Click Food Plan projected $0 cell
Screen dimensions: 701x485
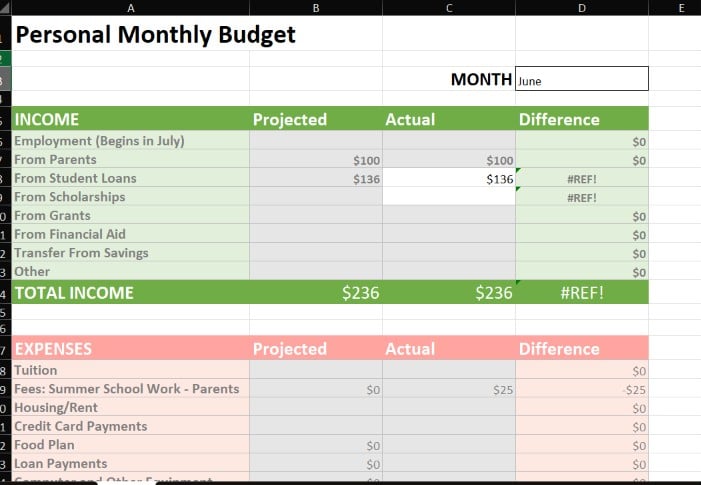[316, 445]
